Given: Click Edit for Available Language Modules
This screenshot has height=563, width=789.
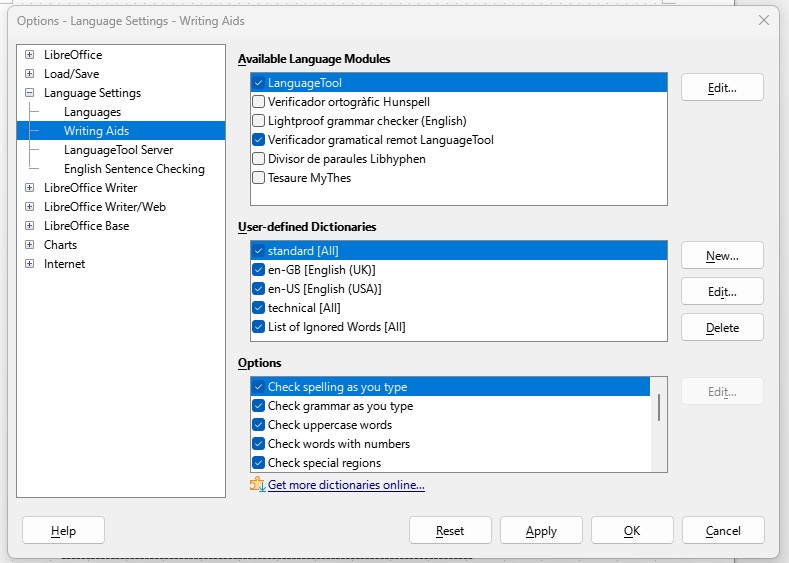Looking at the screenshot, I should tap(722, 88).
